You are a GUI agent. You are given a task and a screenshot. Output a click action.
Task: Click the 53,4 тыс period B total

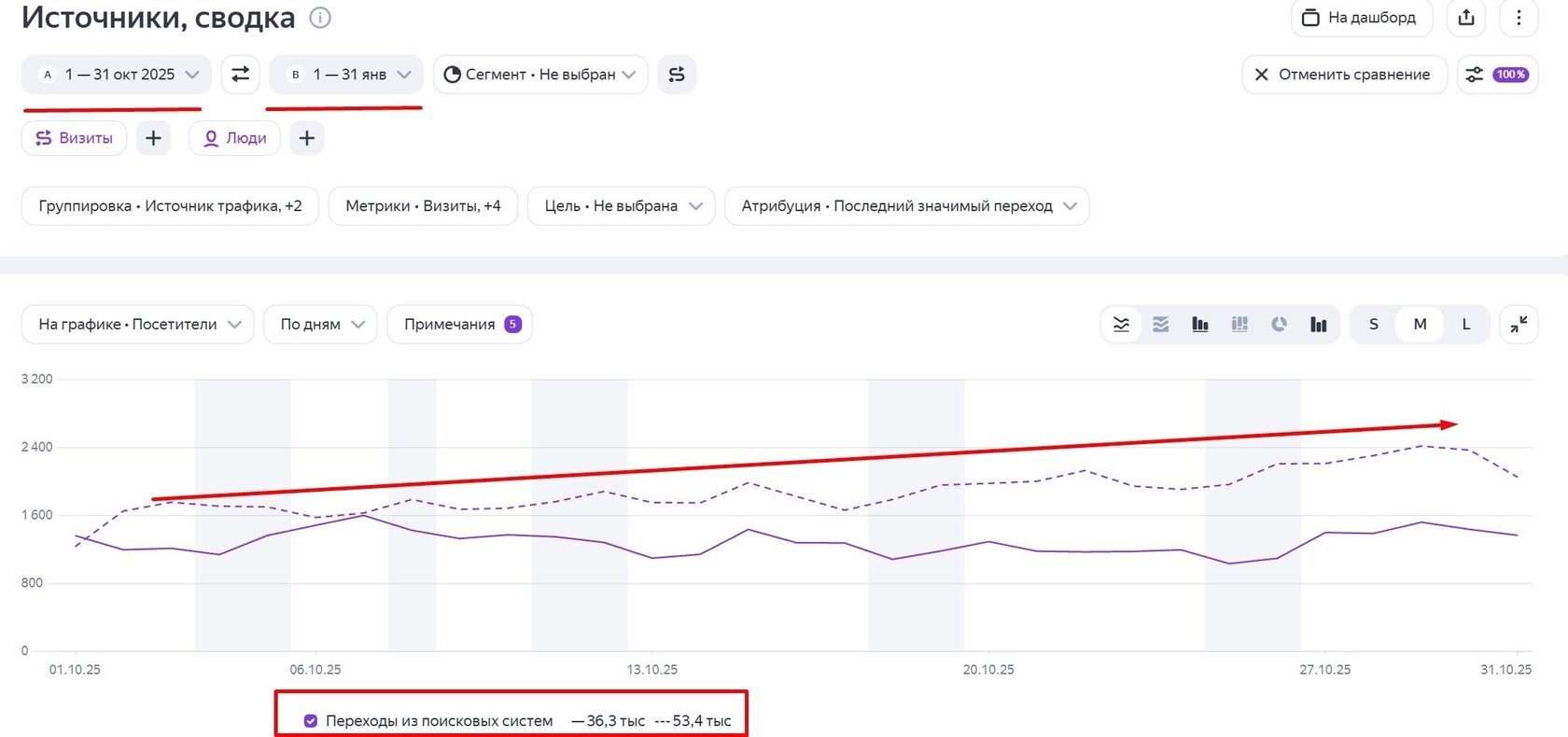(x=702, y=721)
